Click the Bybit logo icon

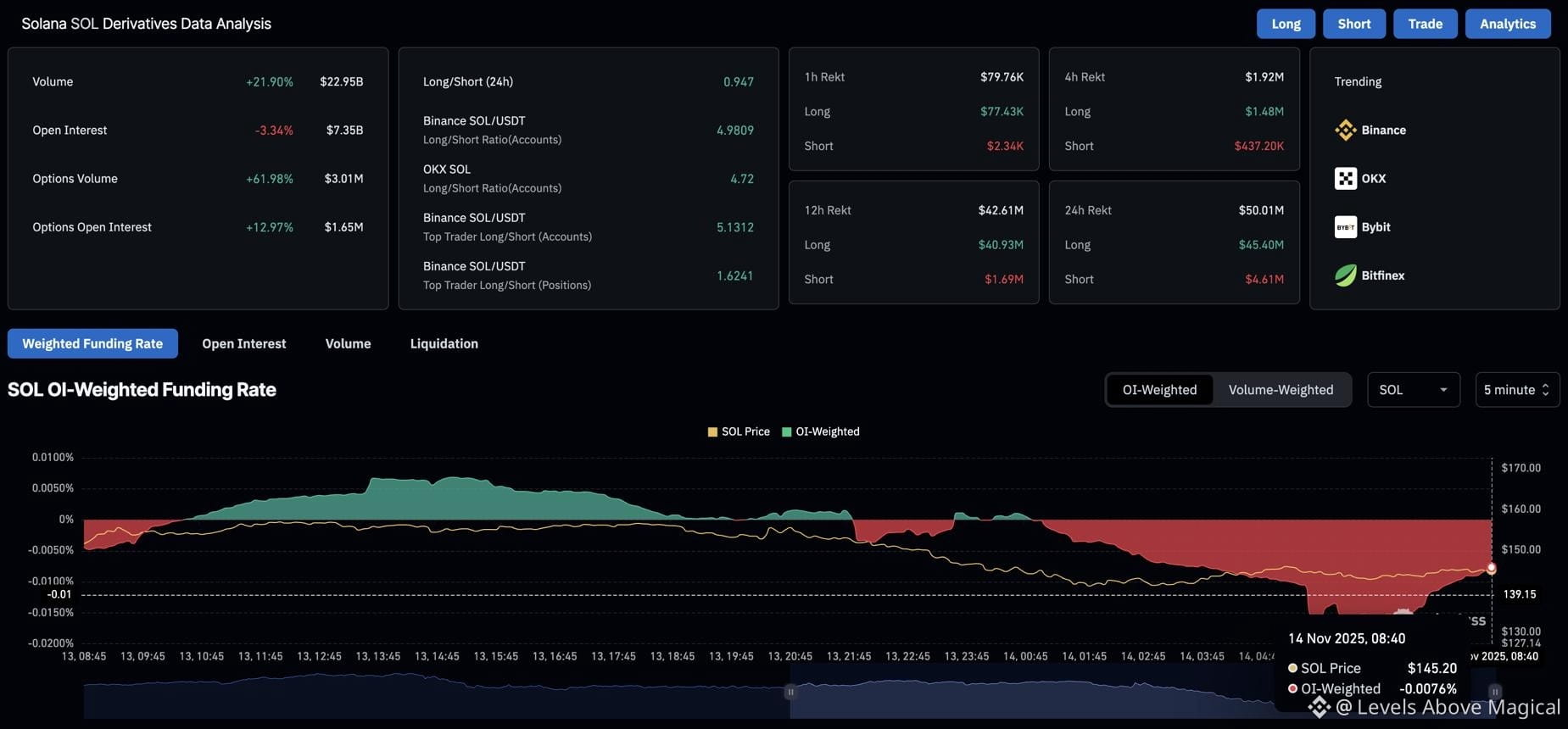(x=1345, y=226)
